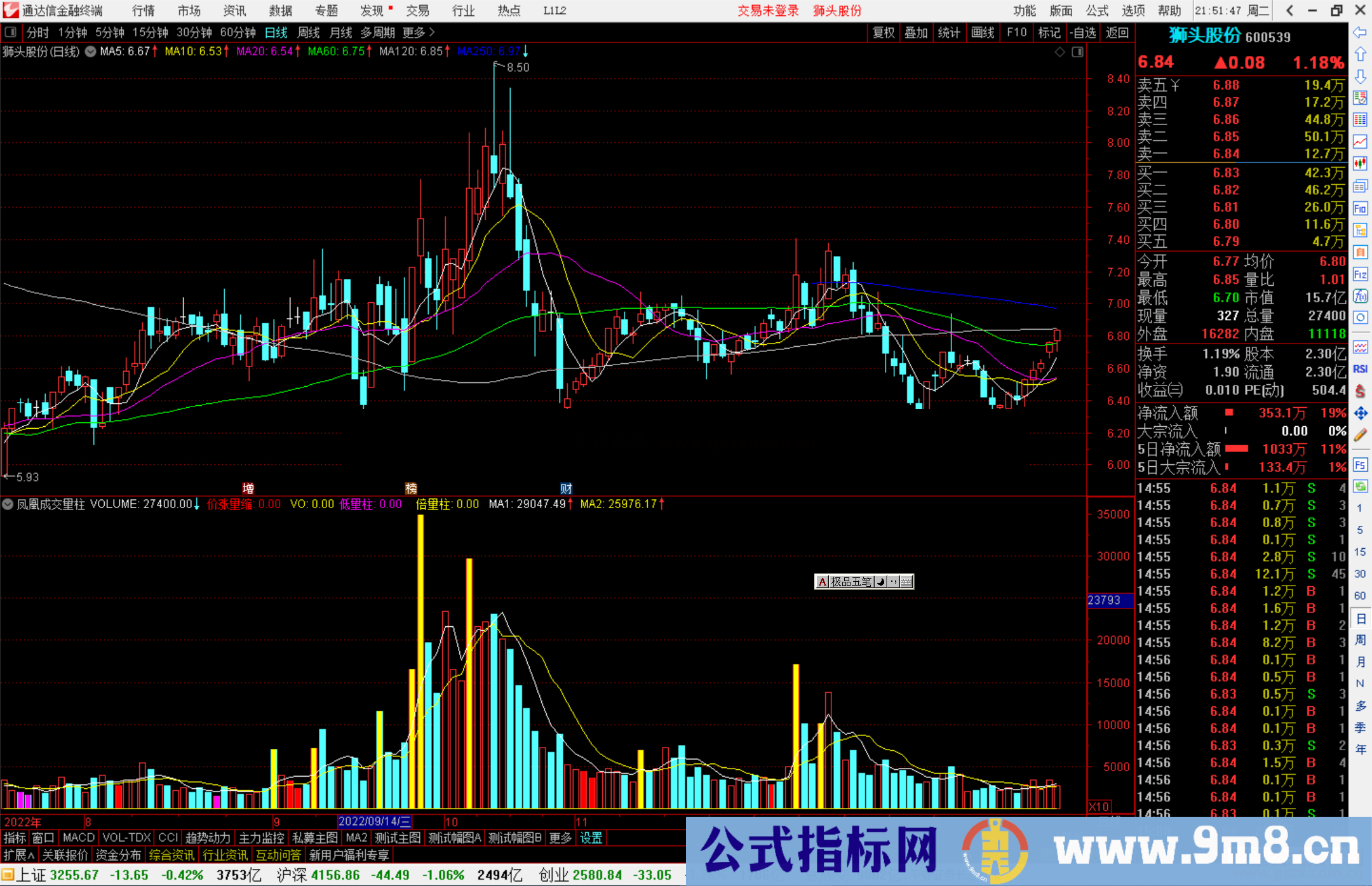
Task: Open the f(x) formula sidebar icon
Action: 1360,296
